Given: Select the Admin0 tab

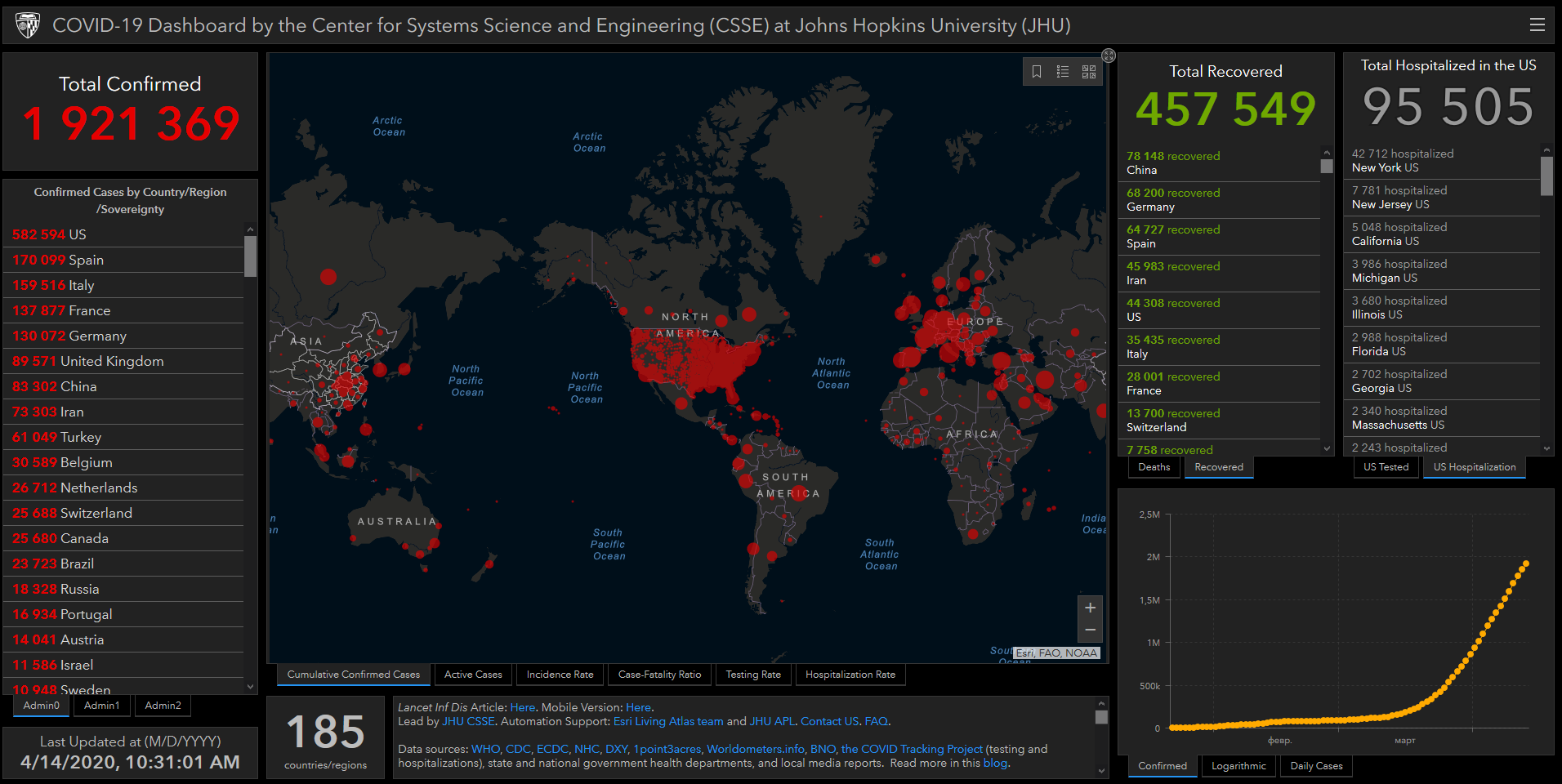Looking at the screenshot, I should pyautogui.click(x=42, y=706).
